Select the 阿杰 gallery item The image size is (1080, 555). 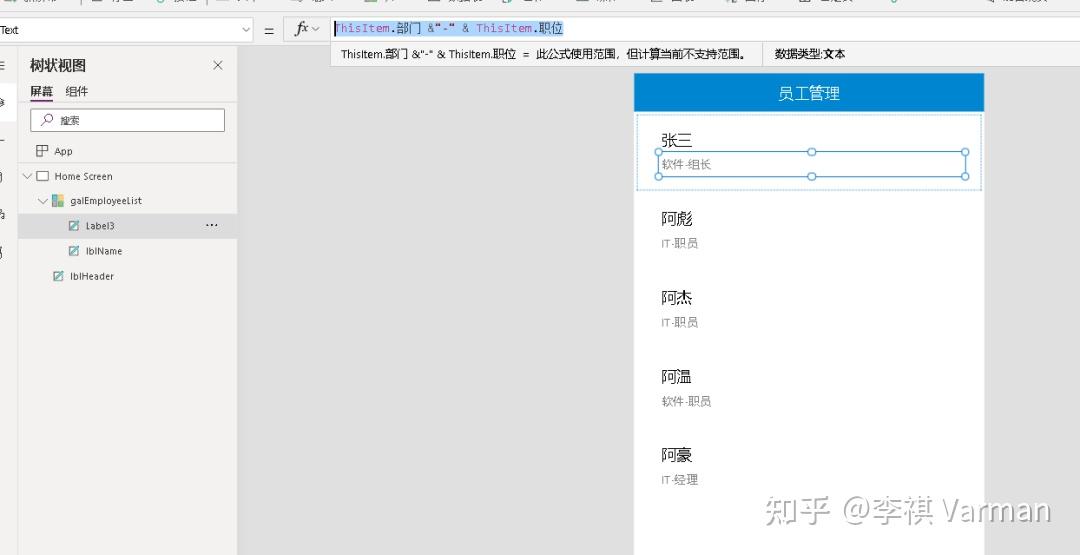coord(676,298)
